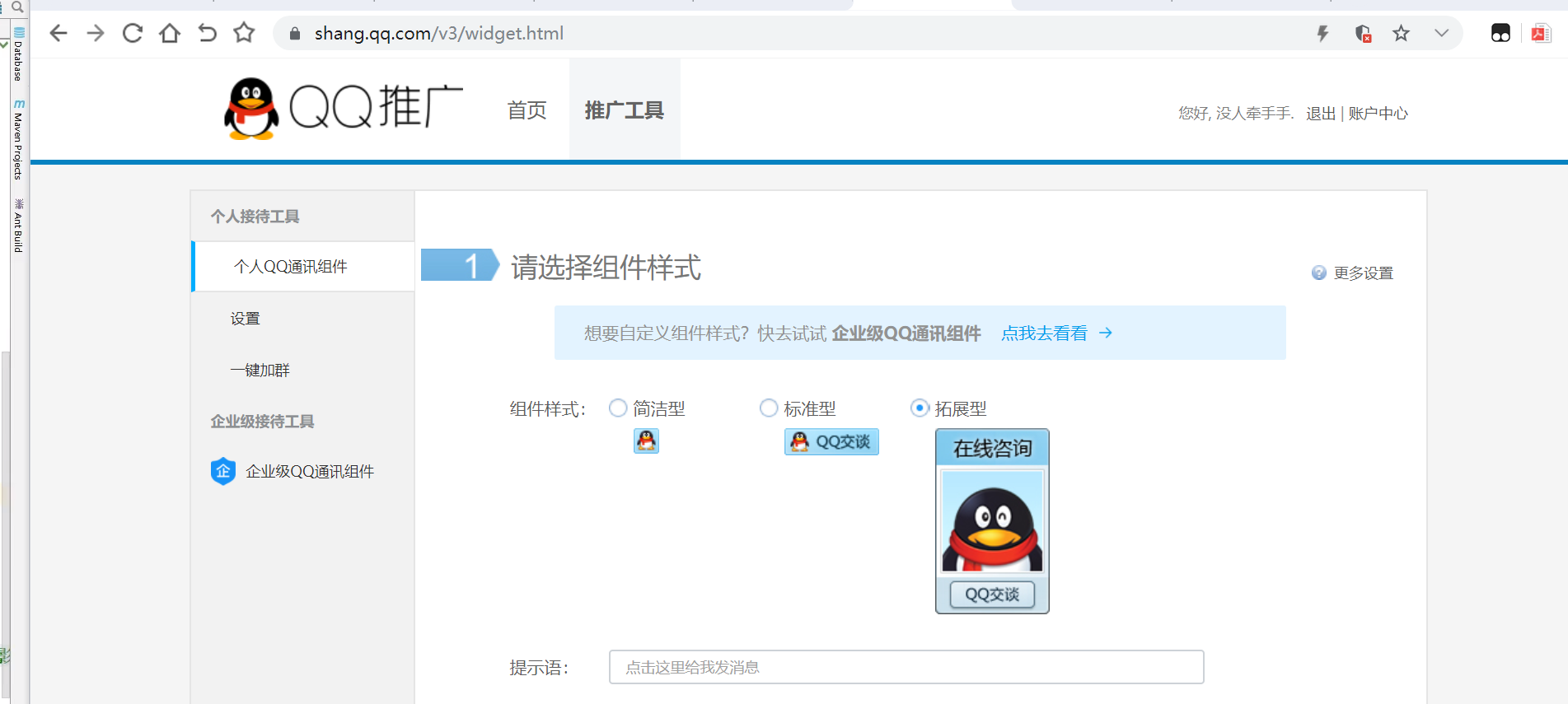Go back to the previous page

click(58, 33)
